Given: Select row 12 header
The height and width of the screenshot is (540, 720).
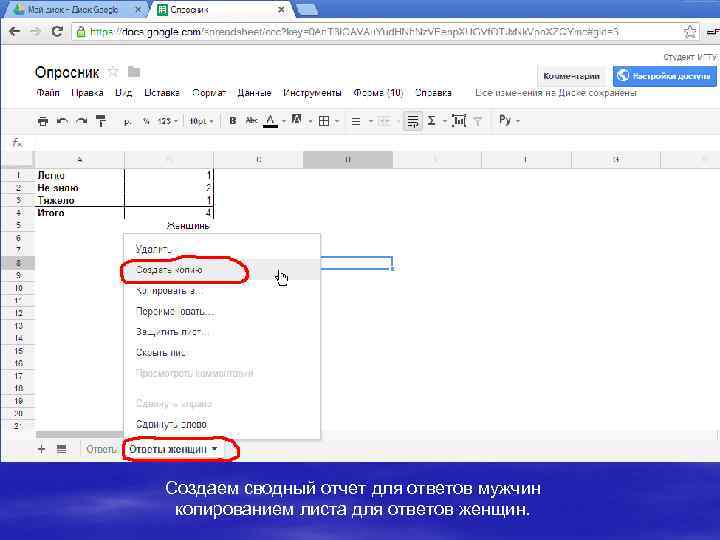Looking at the screenshot, I should [x=18, y=313].
